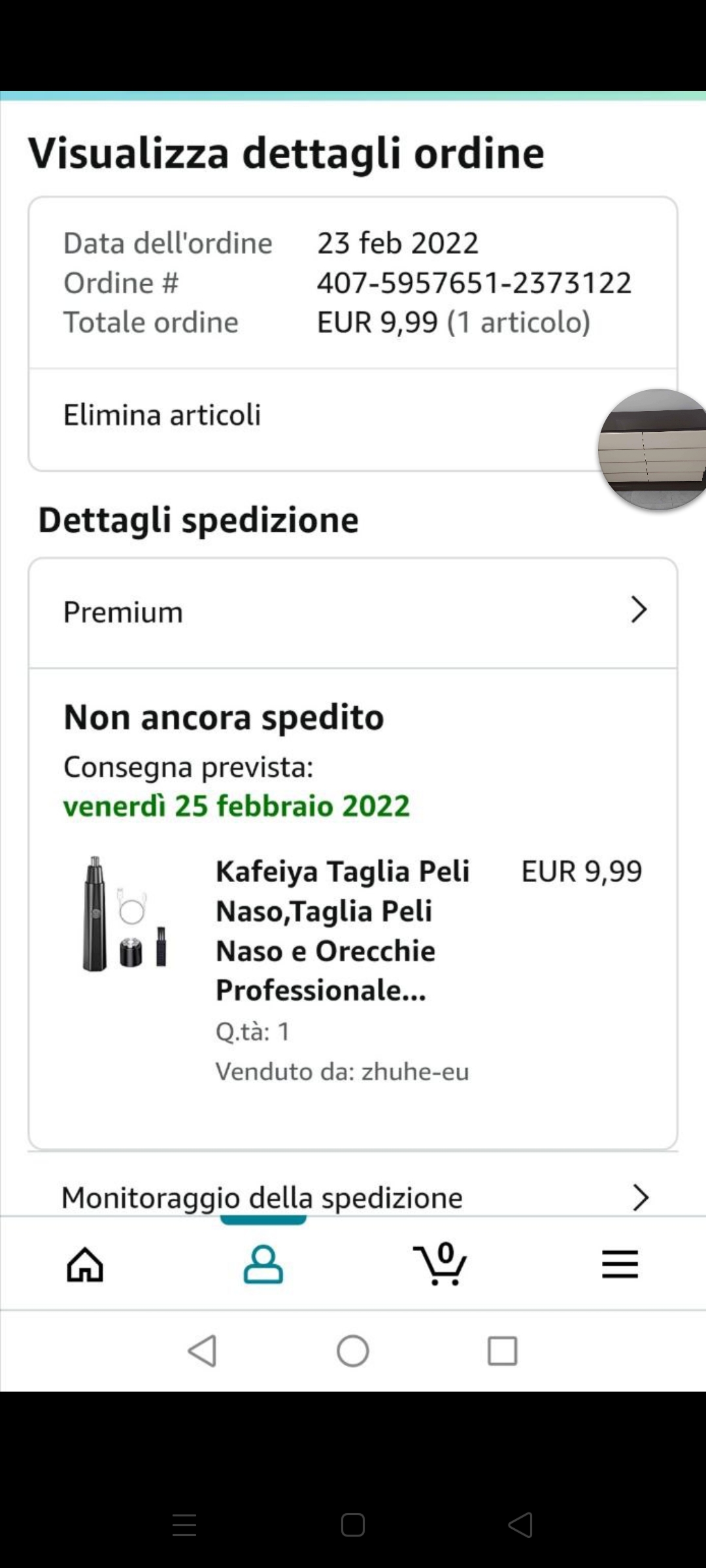Screen dimensions: 706x1568
Task: Select Monitoraggio della spedizione row
Action: (x=261, y=1198)
